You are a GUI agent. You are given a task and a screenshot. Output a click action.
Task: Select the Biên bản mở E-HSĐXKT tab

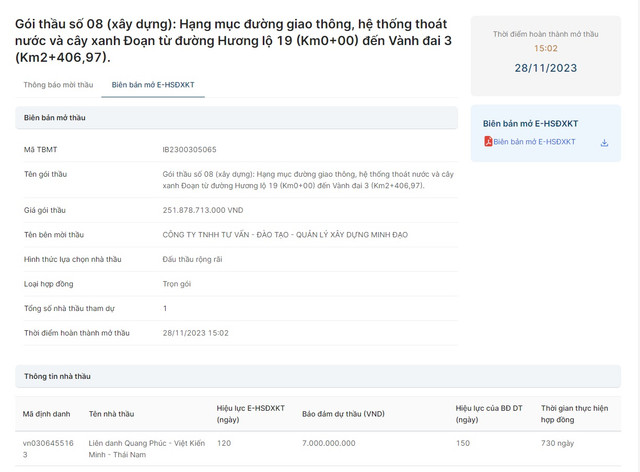pyautogui.click(x=153, y=85)
